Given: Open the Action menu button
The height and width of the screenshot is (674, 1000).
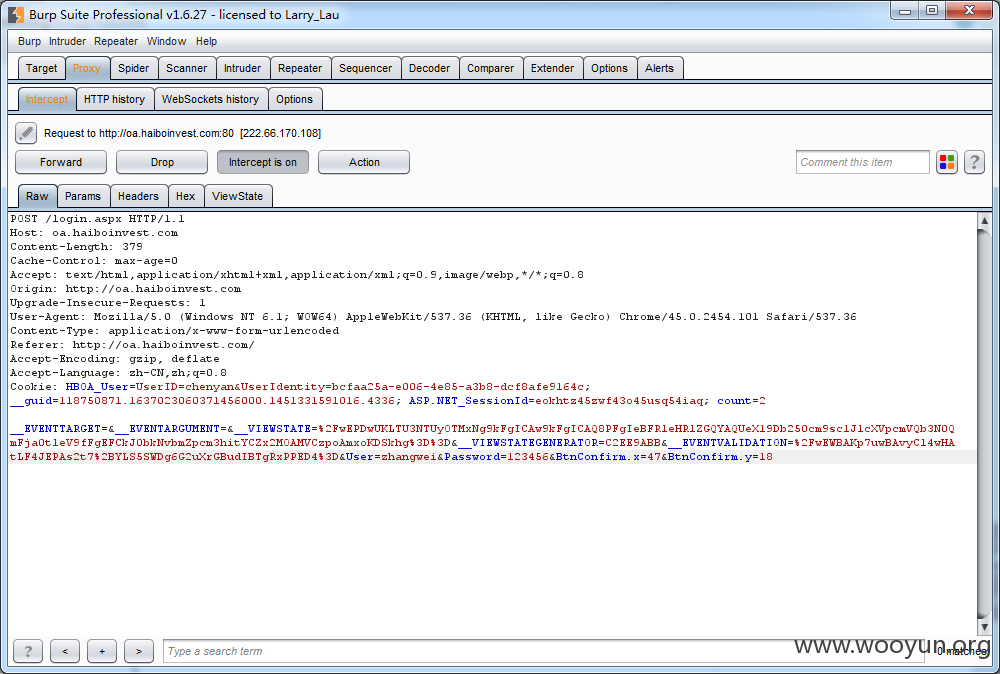Looking at the screenshot, I should pyautogui.click(x=364, y=162).
